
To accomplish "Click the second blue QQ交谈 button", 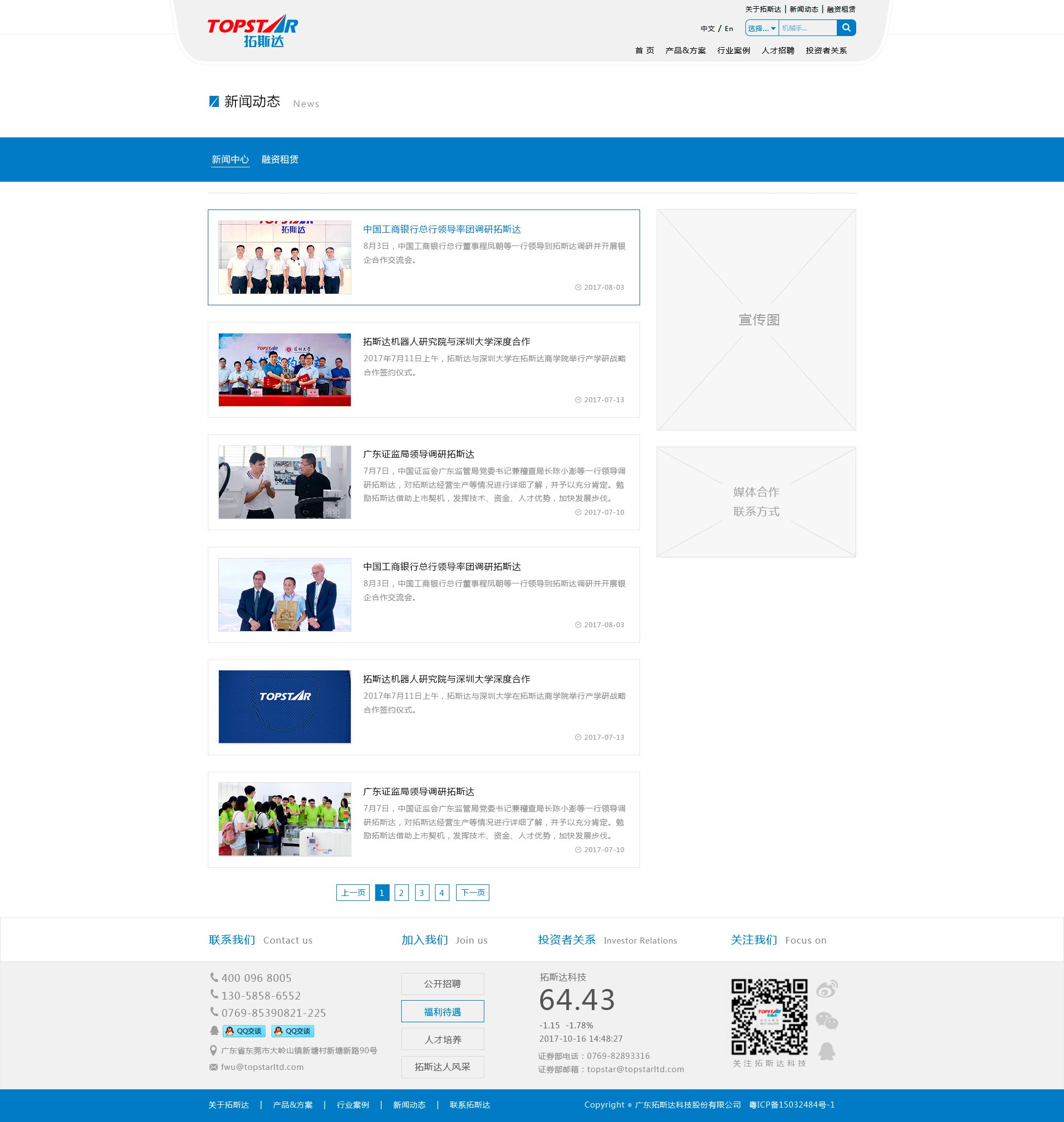I will (293, 1031).
